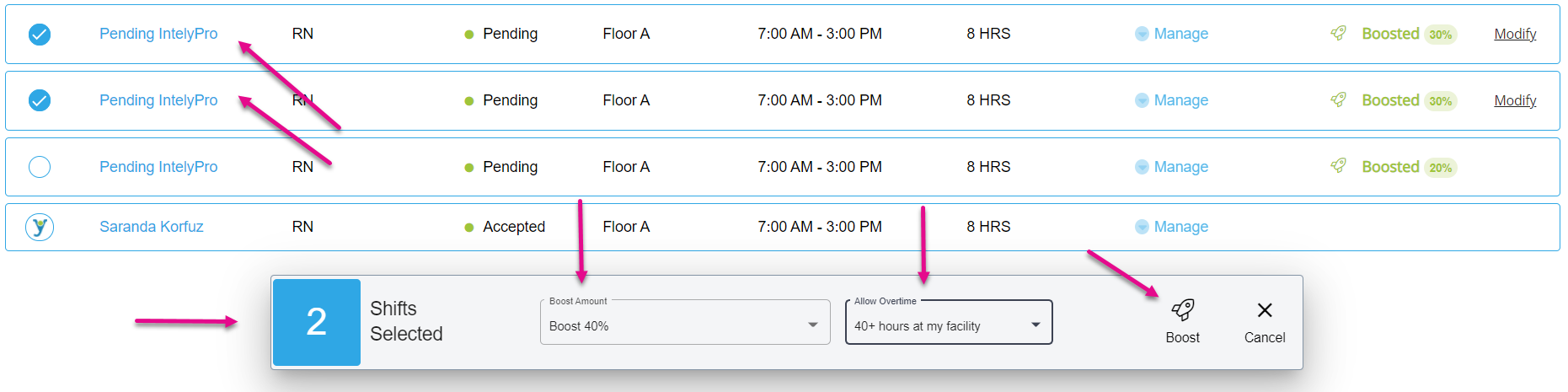Click rocket icon on Boosted 20% row
Screen dimensions: 1568x392
(1338, 166)
